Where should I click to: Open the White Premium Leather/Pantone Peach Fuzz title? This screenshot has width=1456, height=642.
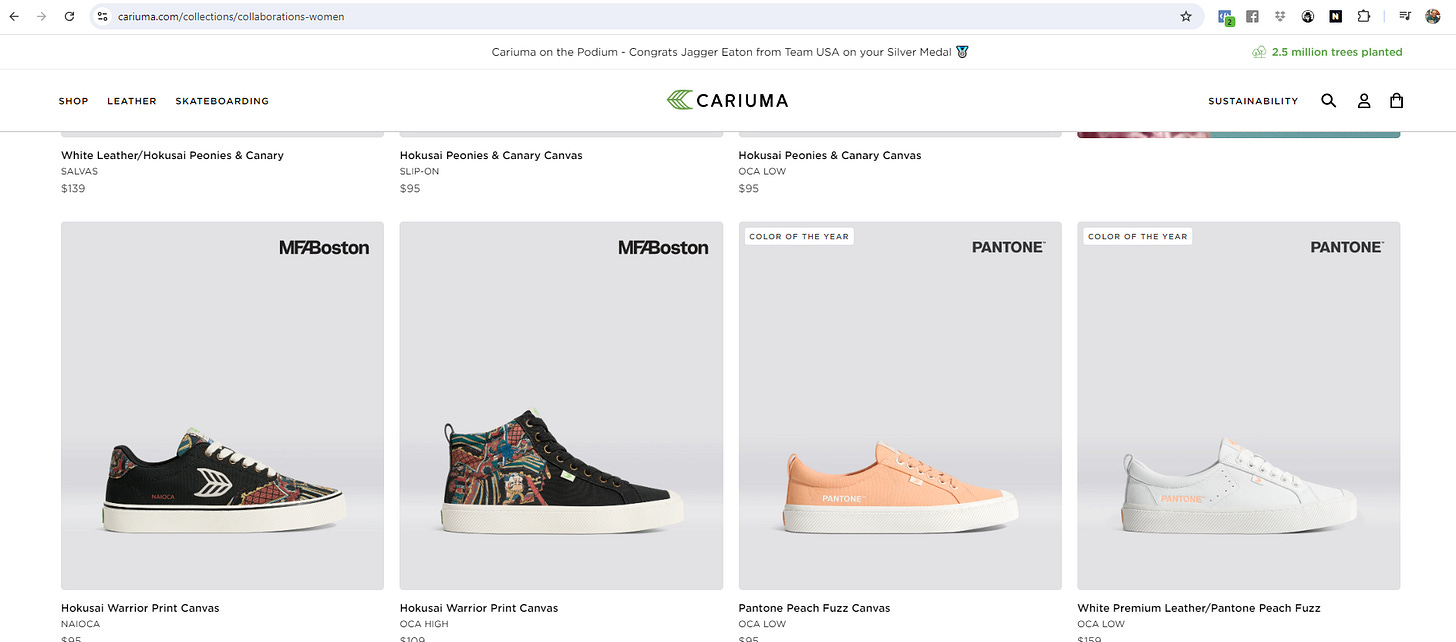click(x=1199, y=608)
